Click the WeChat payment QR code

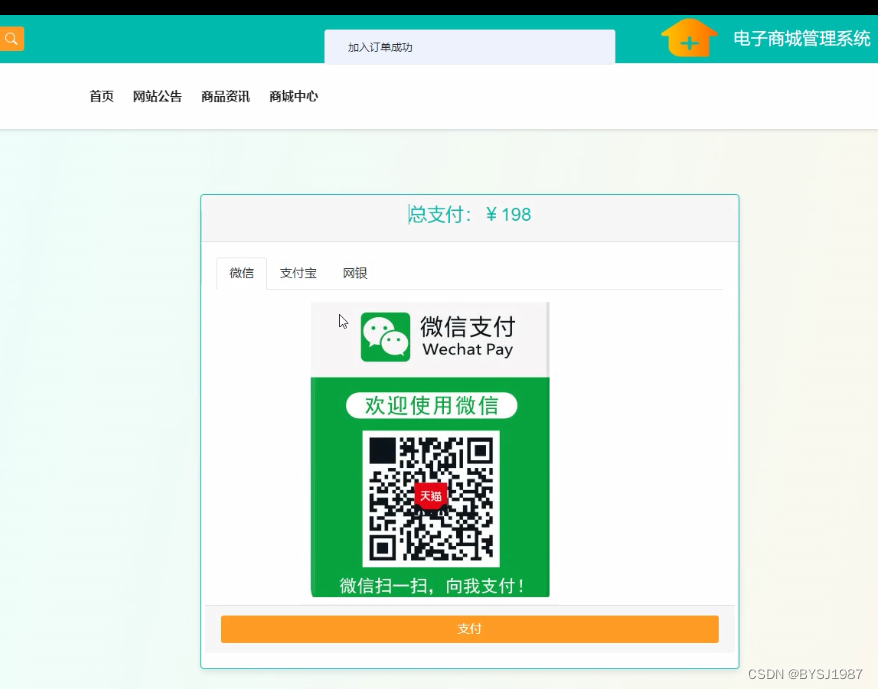[x=431, y=499]
